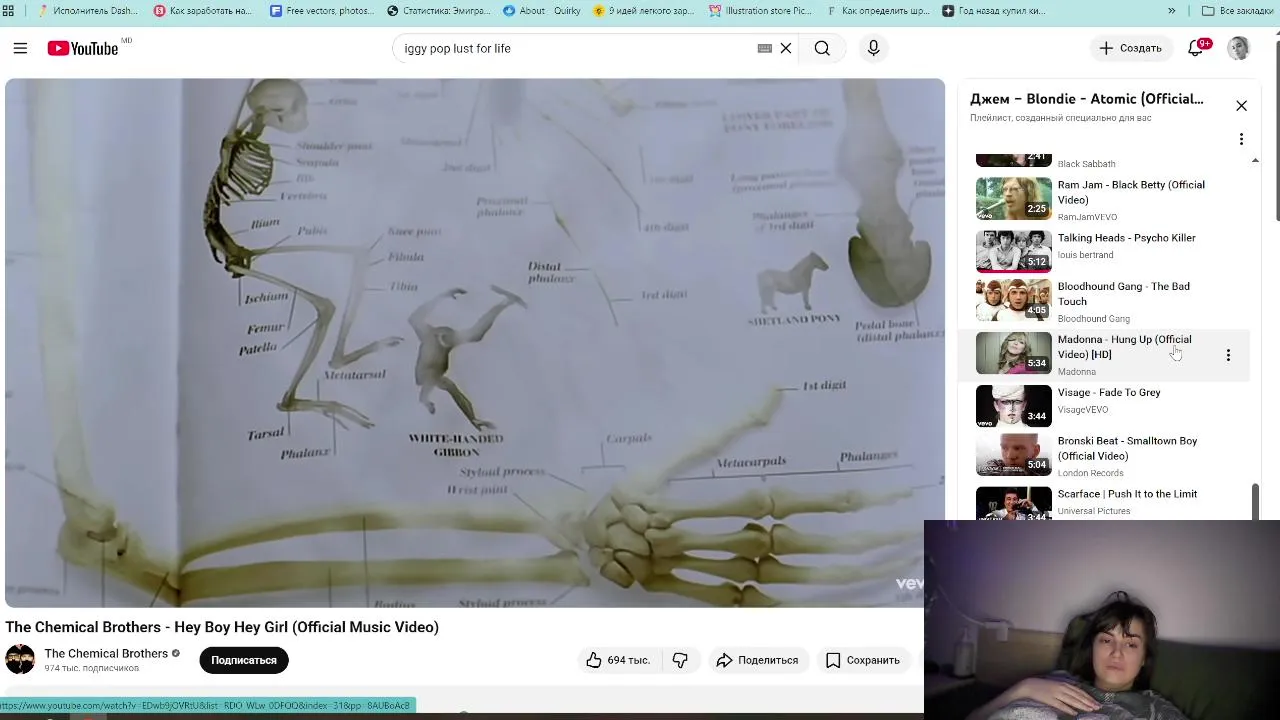Click the Black Sabbath channel name in playlist

coord(1086,164)
